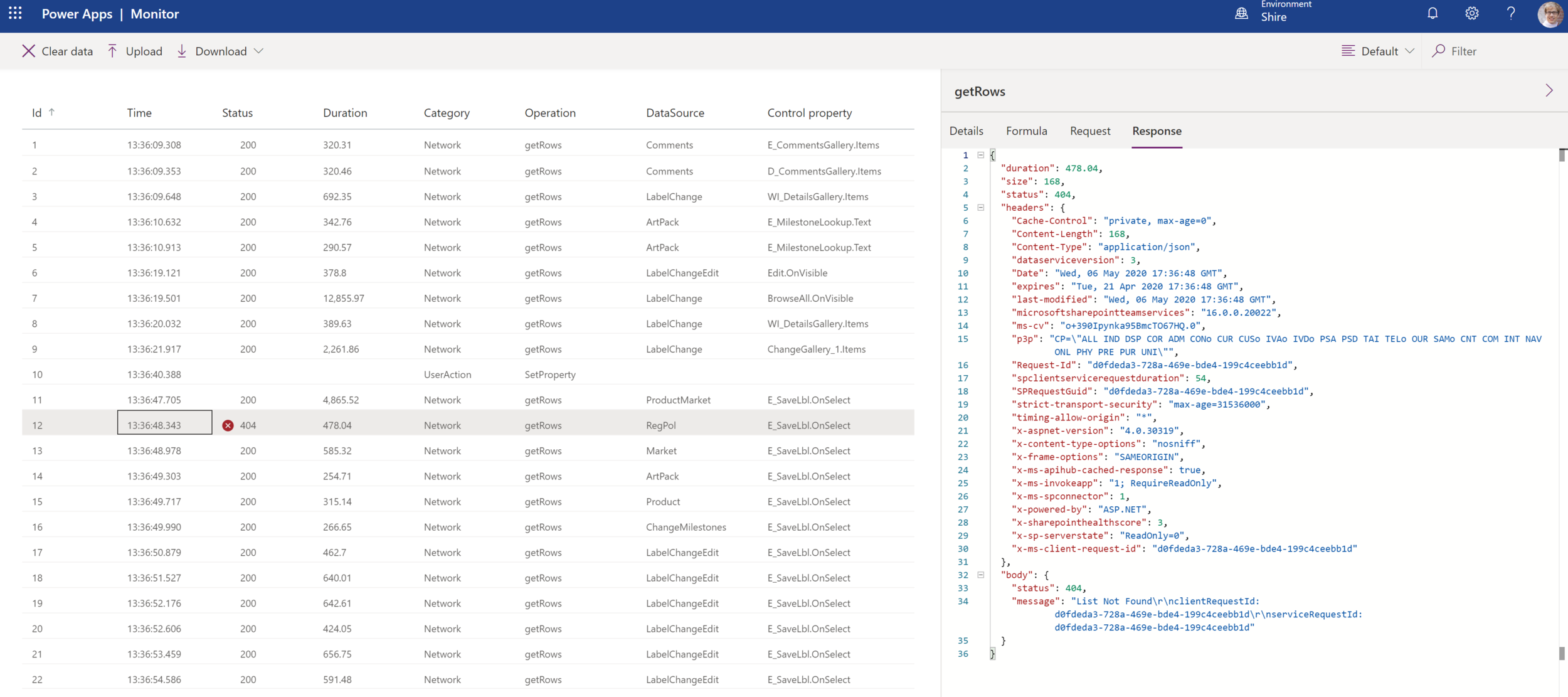Click the red error icon on row 12

point(228,425)
